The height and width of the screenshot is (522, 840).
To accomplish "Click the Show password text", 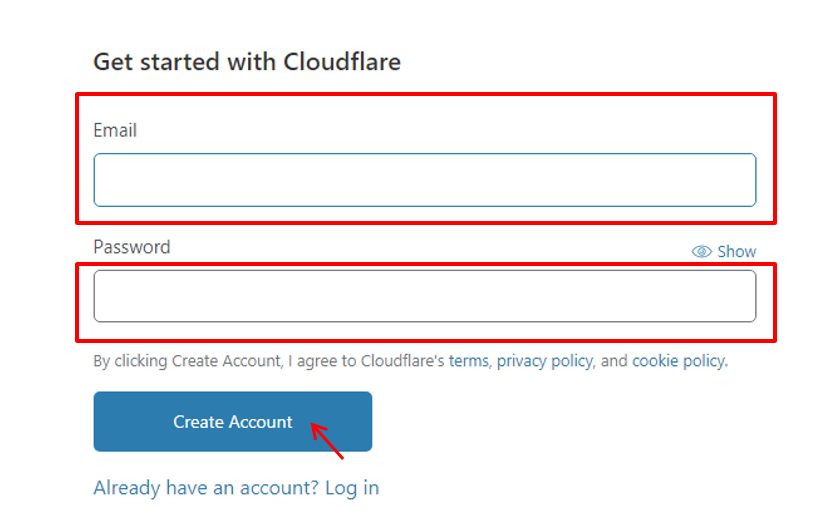I will click(x=737, y=251).
